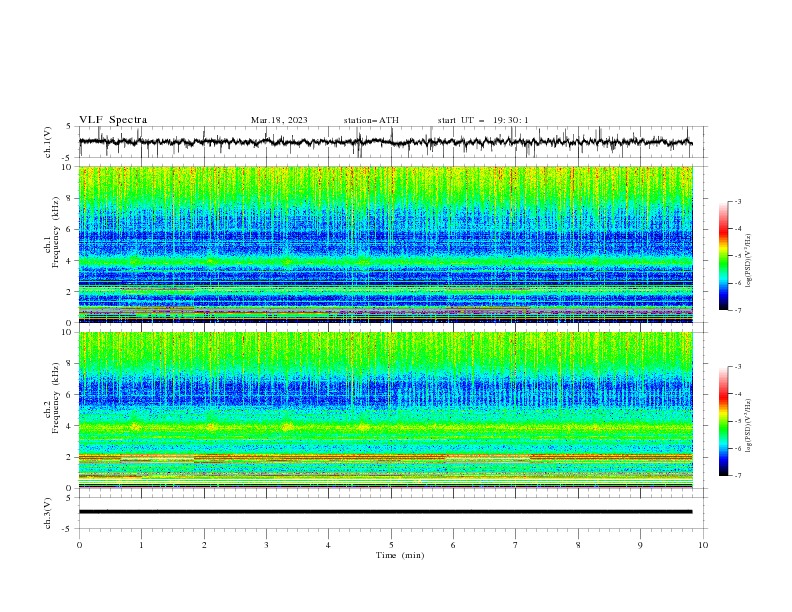Click the ch.2 color scale bar
This screenshot has width=792, height=612.
723,421
